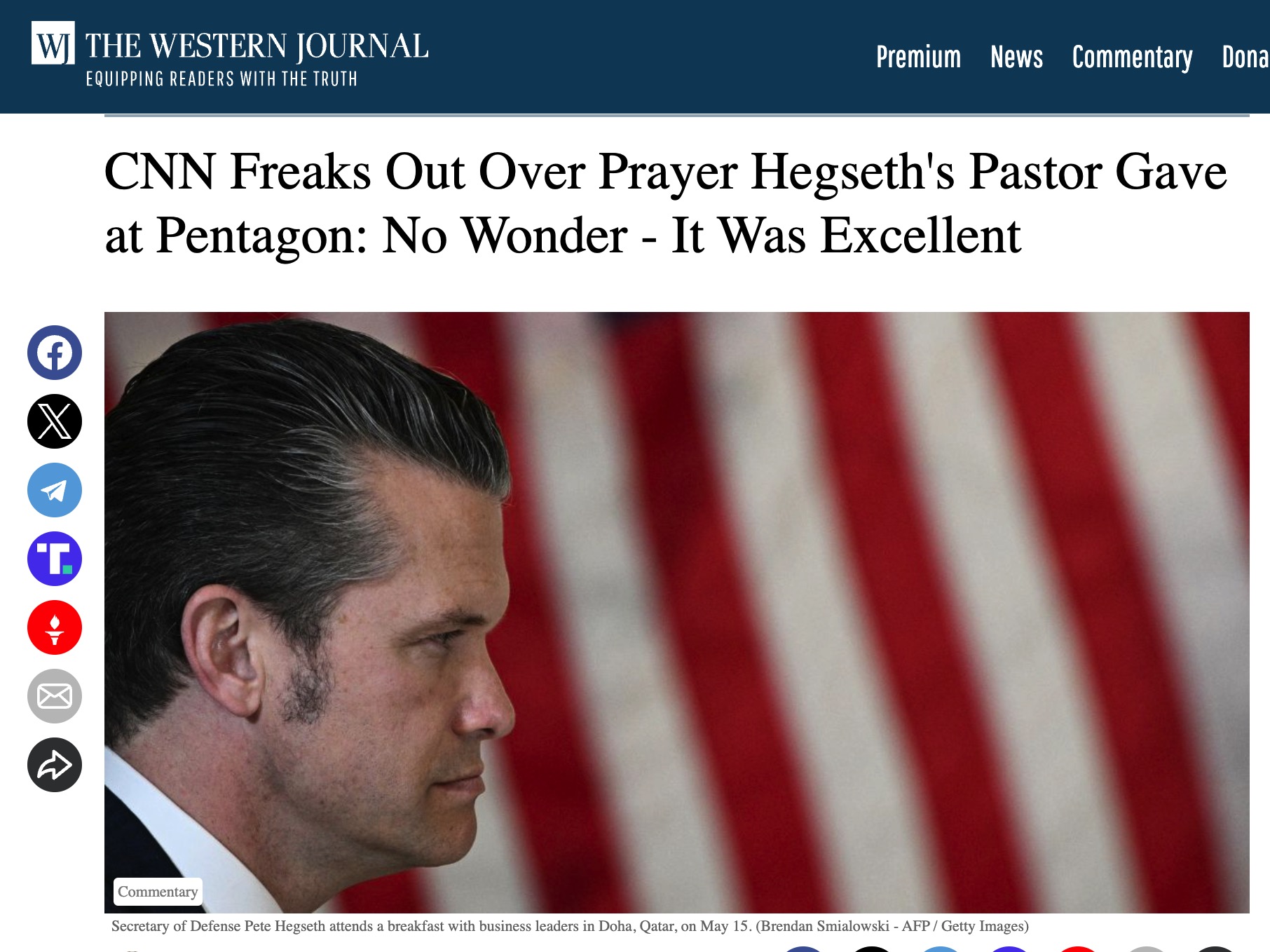Open the Hegseth article photo
Image resolution: width=1270 pixels, height=952 pixels.
pos(676,612)
